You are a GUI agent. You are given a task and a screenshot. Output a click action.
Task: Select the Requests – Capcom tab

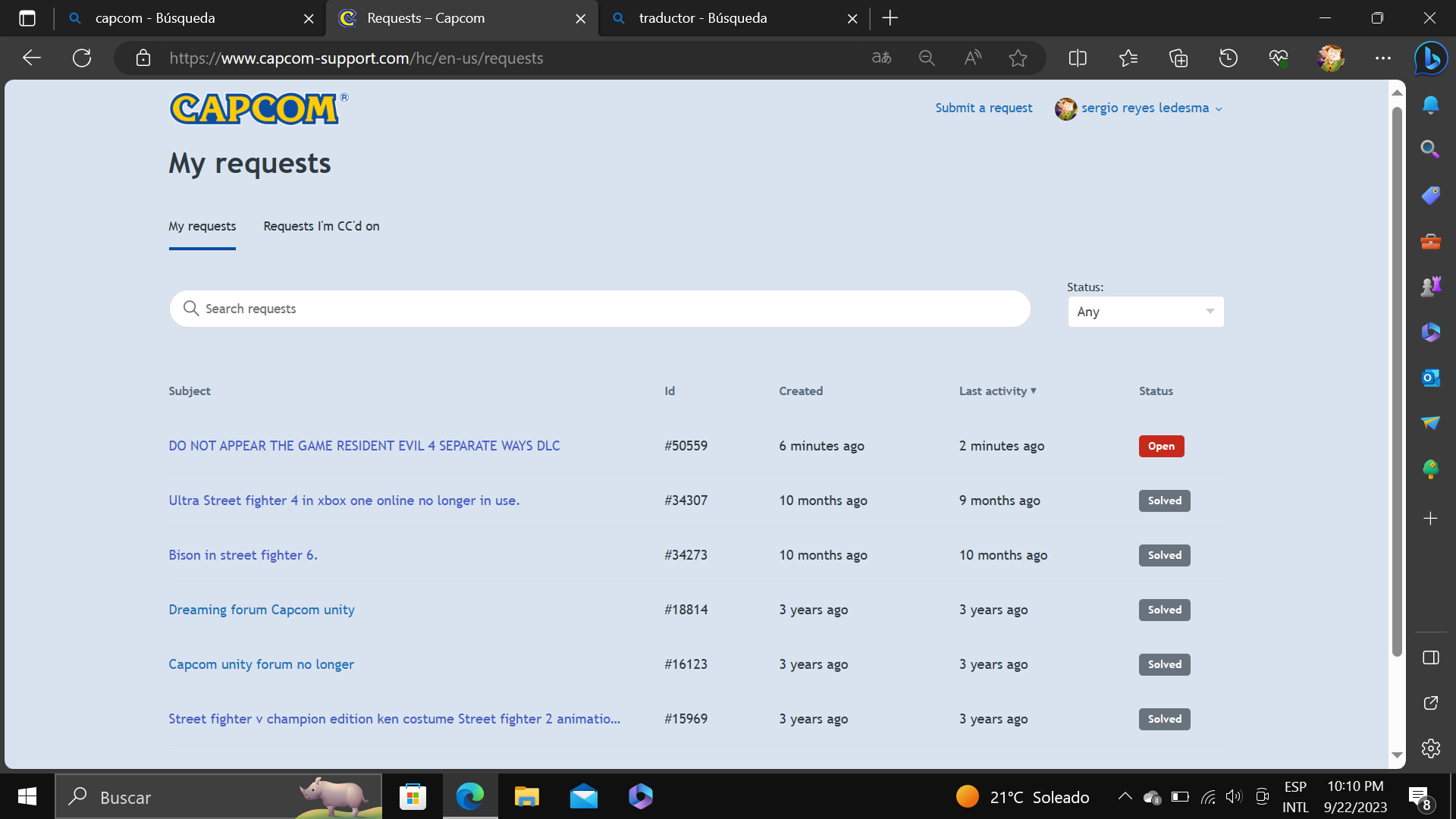[461, 18]
